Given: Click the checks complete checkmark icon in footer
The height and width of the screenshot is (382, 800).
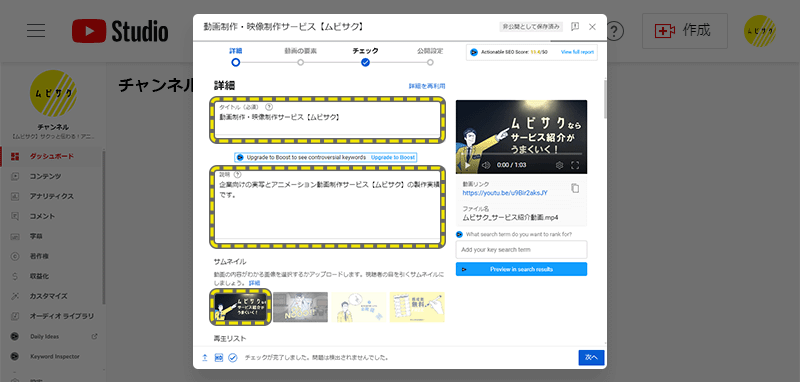Looking at the screenshot, I should [x=233, y=358].
